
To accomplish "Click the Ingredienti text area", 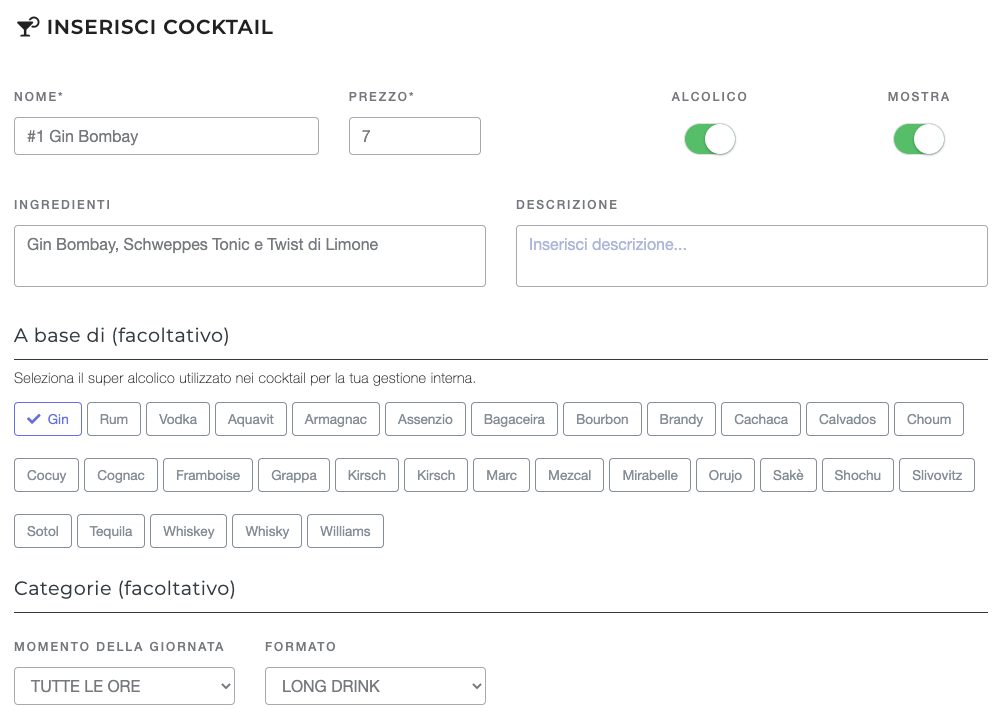I will click(250, 256).
